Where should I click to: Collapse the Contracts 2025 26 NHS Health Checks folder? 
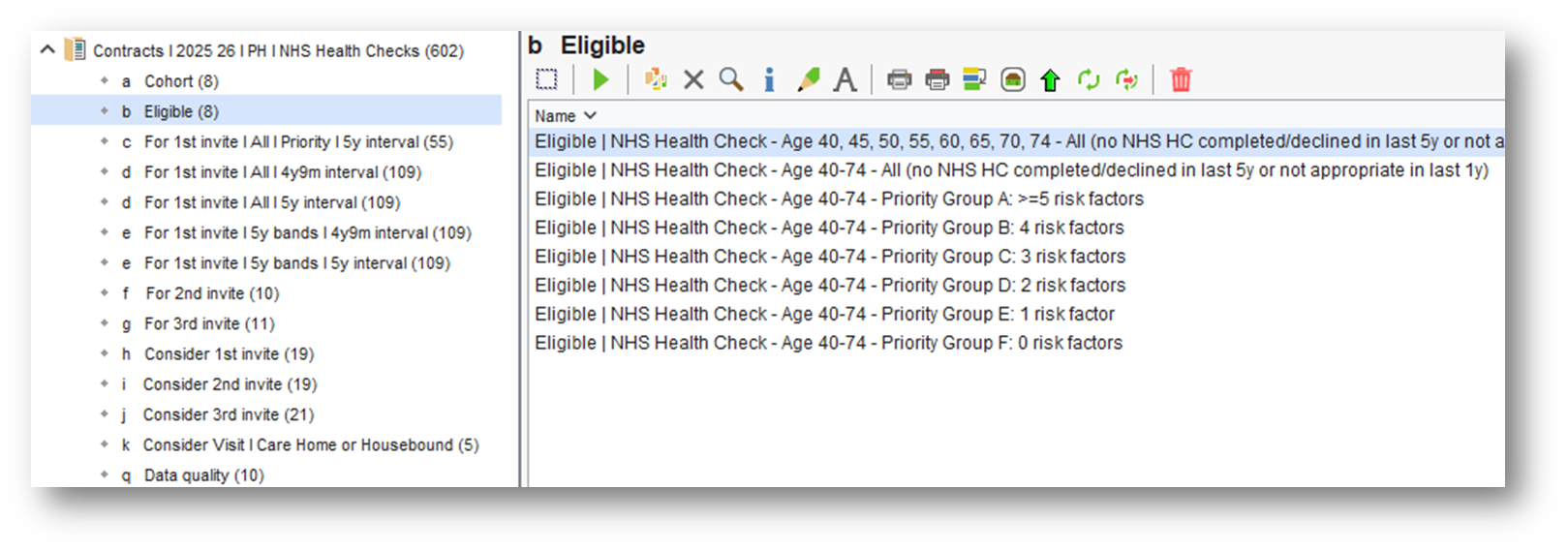pos(46,49)
